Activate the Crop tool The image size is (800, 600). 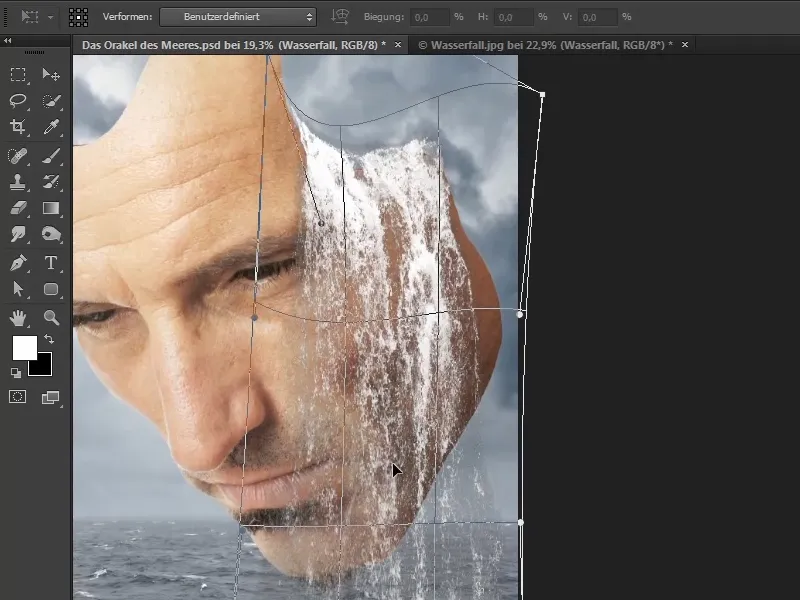click(x=18, y=127)
